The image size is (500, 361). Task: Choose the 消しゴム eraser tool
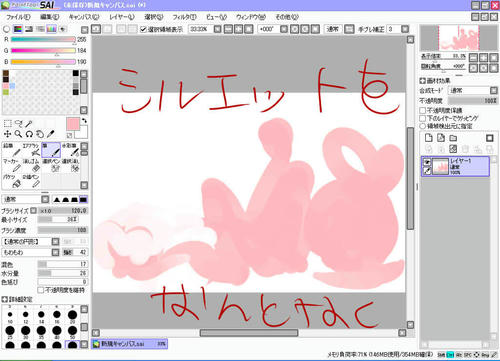[32, 166]
